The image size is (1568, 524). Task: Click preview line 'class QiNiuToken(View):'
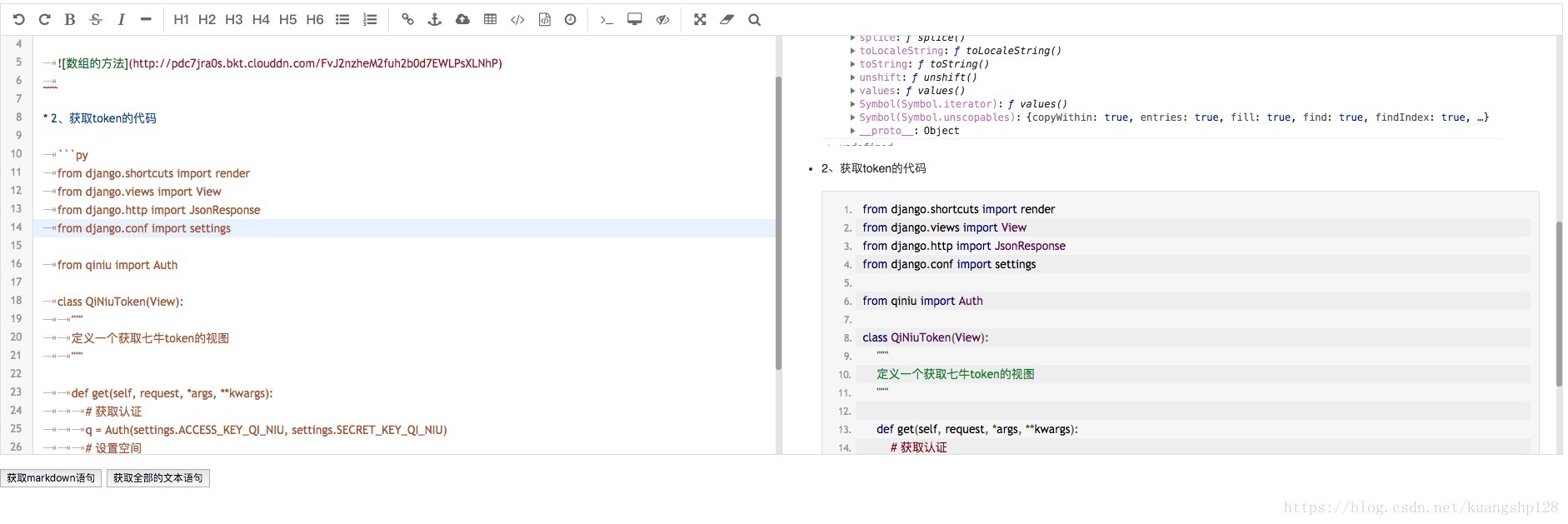tap(926, 337)
